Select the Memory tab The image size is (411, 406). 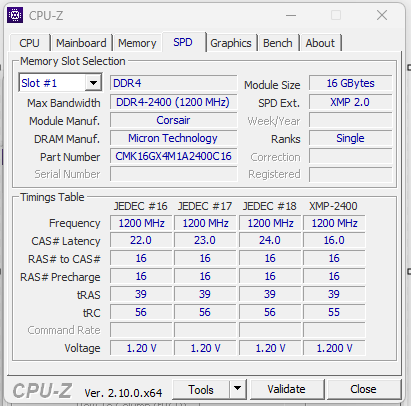tap(137, 43)
